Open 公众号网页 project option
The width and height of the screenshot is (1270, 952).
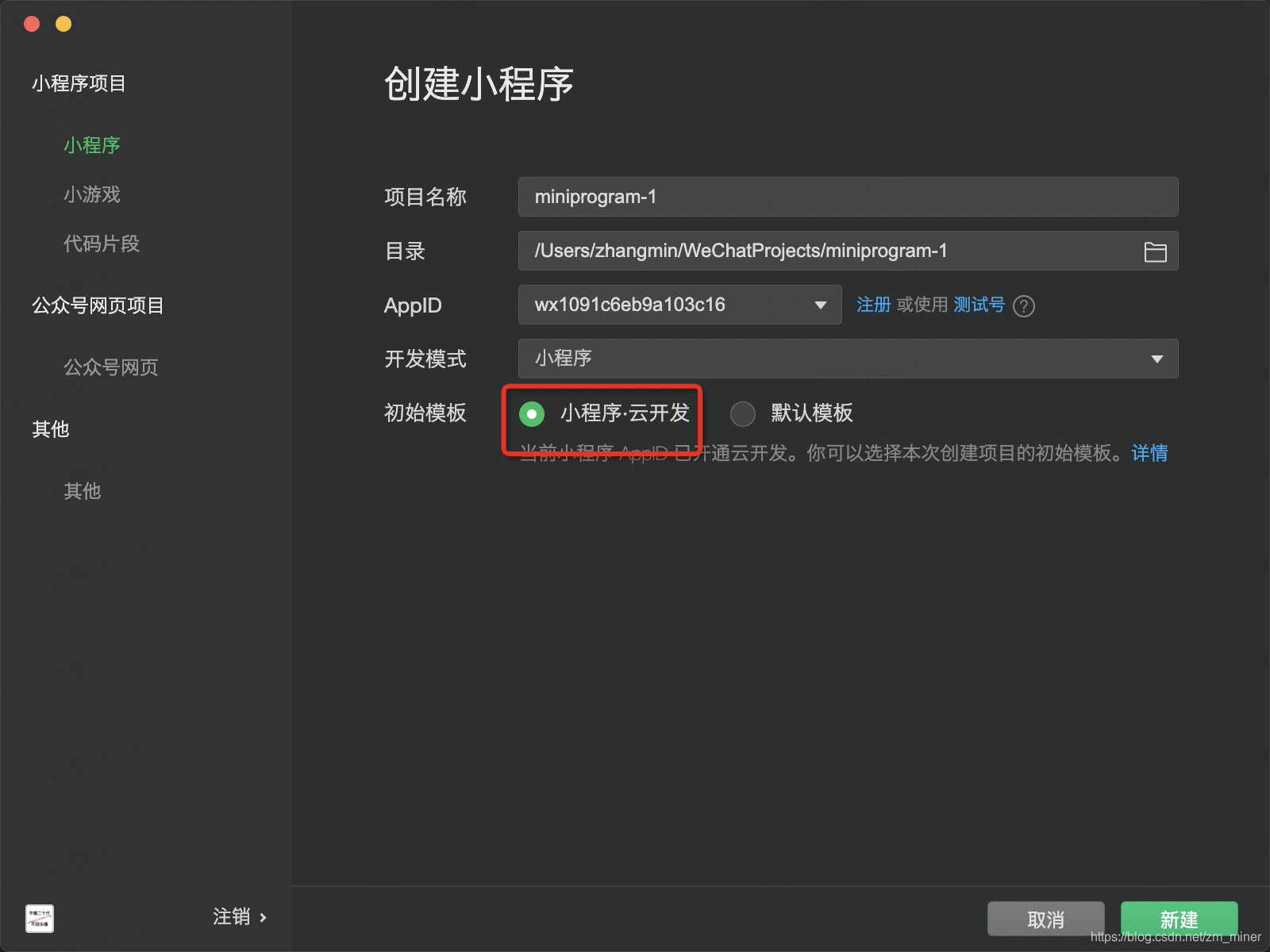[x=111, y=367]
